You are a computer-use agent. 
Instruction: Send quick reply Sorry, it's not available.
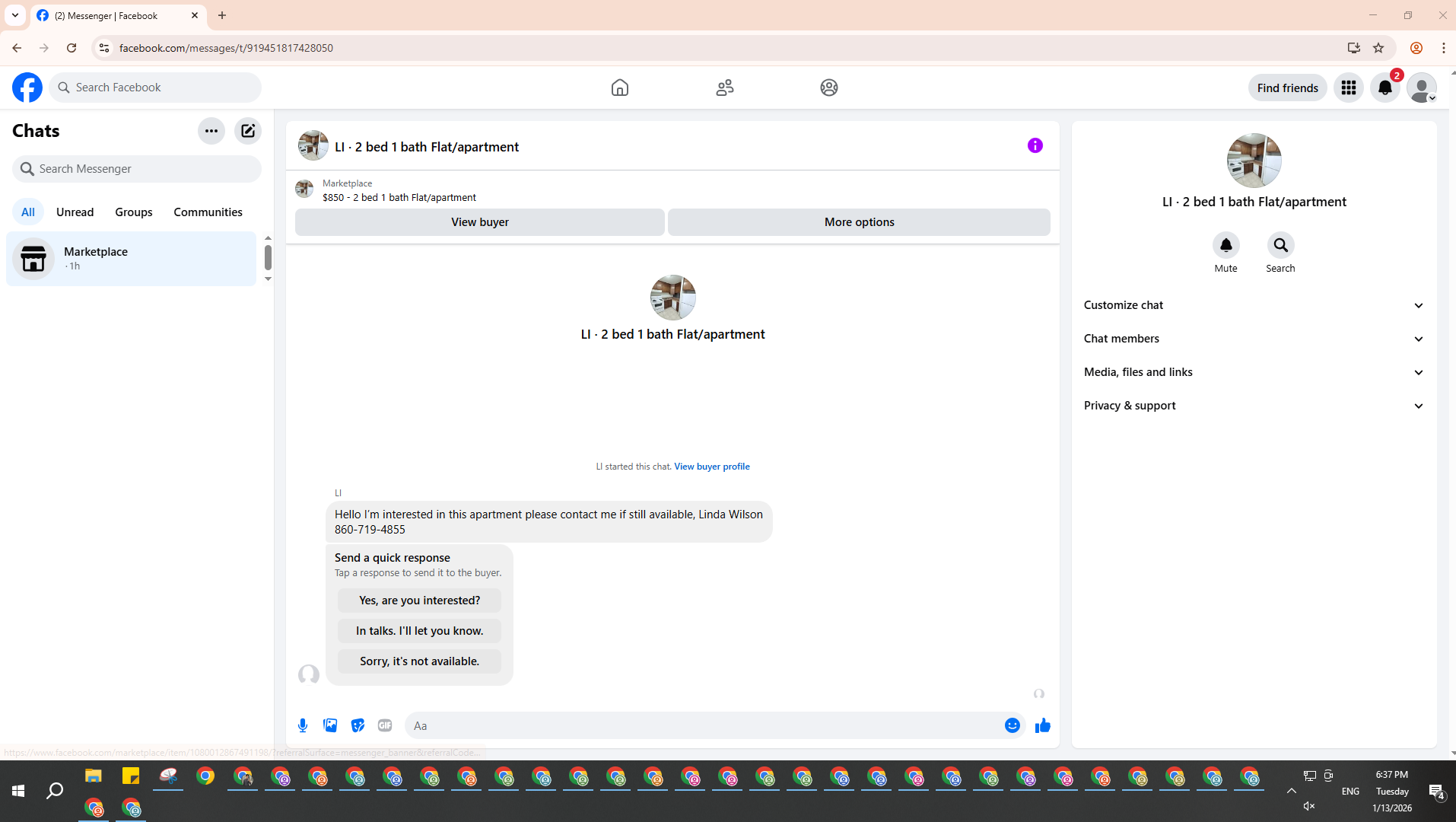point(420,661)
